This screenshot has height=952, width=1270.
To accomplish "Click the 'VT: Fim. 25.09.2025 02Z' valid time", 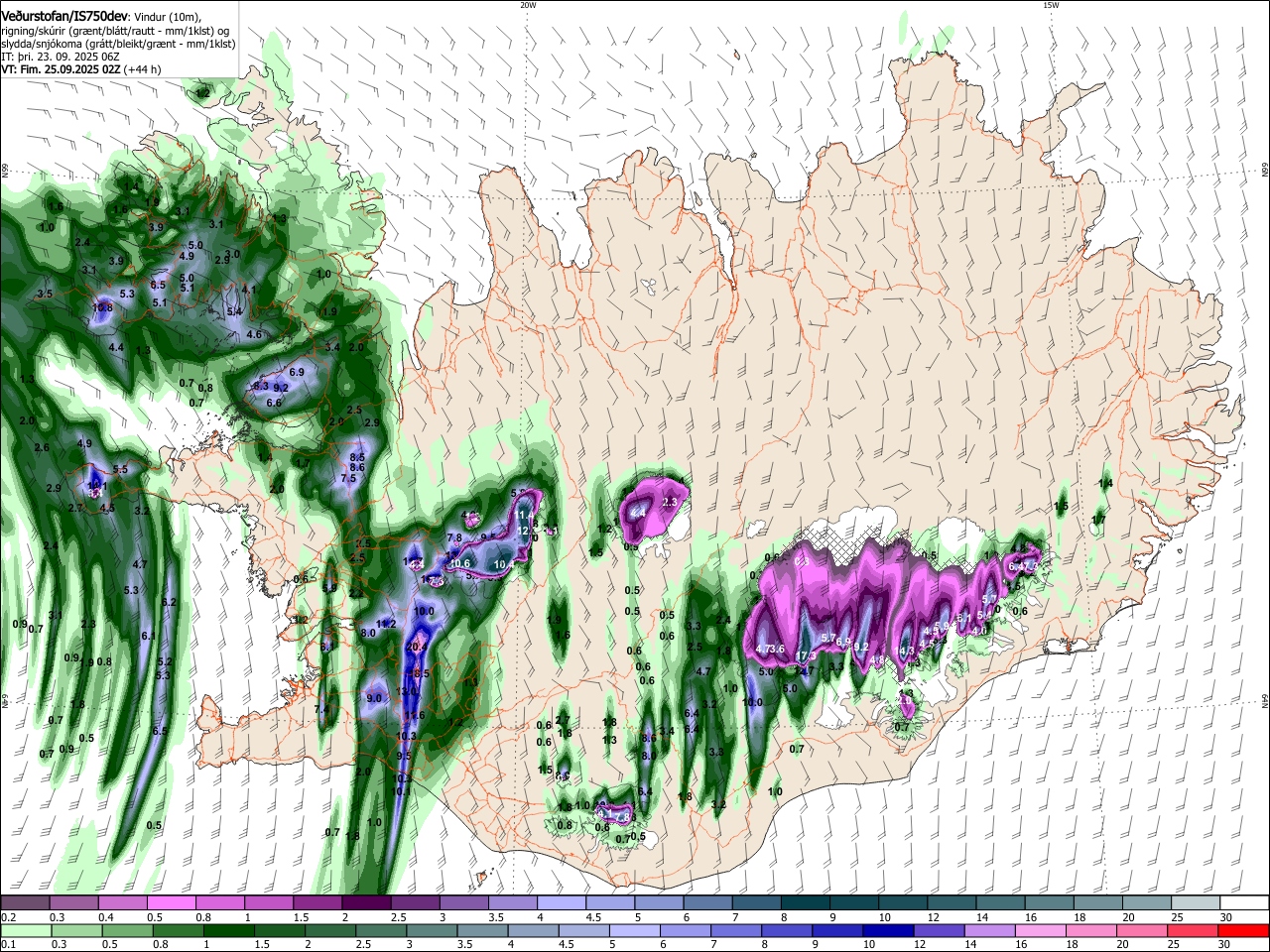I will [x=60, y=70].
